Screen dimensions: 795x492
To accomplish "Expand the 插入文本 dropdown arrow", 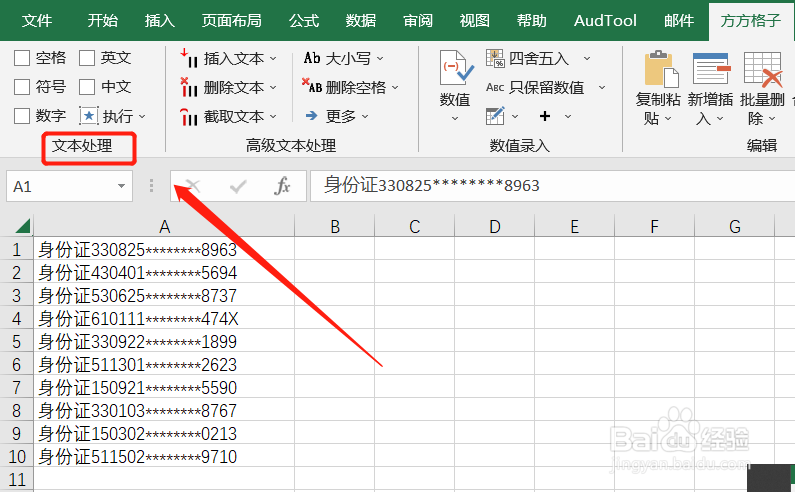I will click(x=273, y=58).
